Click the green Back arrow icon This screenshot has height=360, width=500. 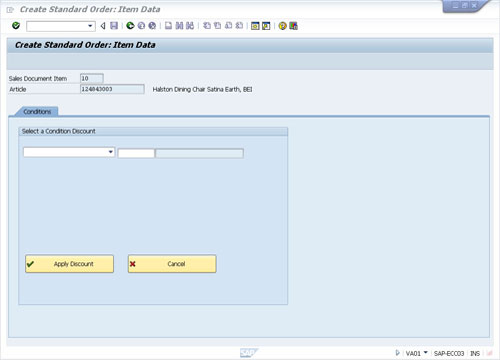click(x=130, y=26)
